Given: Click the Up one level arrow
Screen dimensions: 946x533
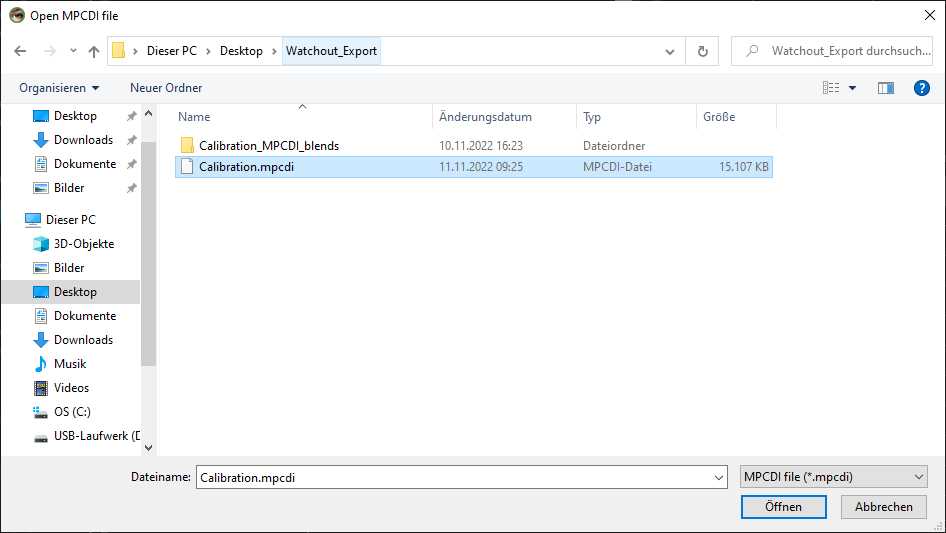Looking at the screenshot, I should (94, 51).
